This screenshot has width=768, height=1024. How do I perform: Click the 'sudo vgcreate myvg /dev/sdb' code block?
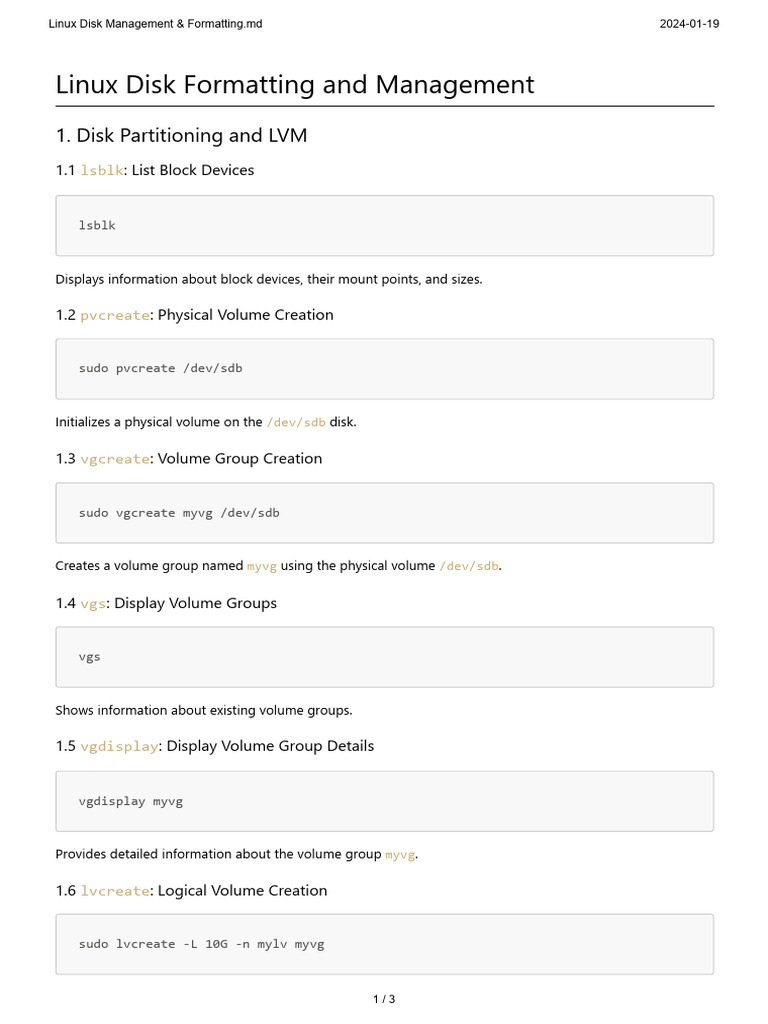384,513
